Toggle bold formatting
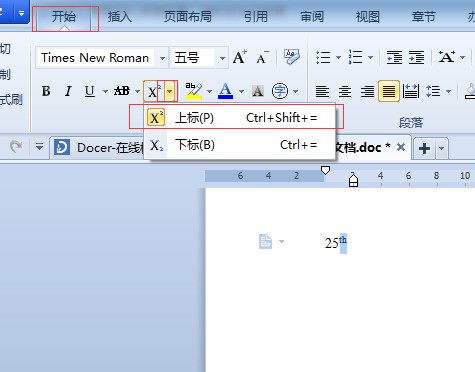 point(46,91)
